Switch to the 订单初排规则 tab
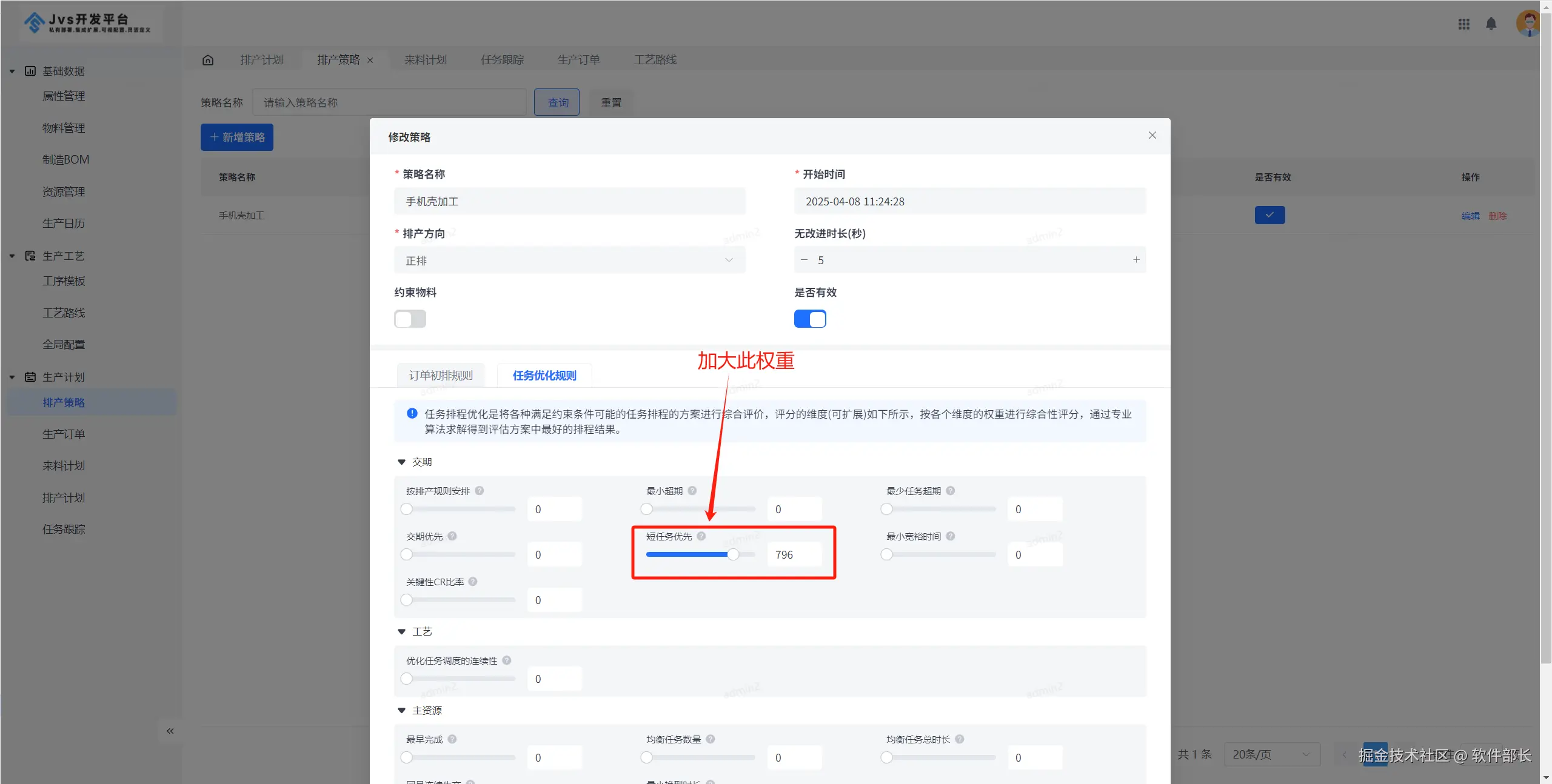This screenshot has height=784, width=1552. tap(441, 376)
